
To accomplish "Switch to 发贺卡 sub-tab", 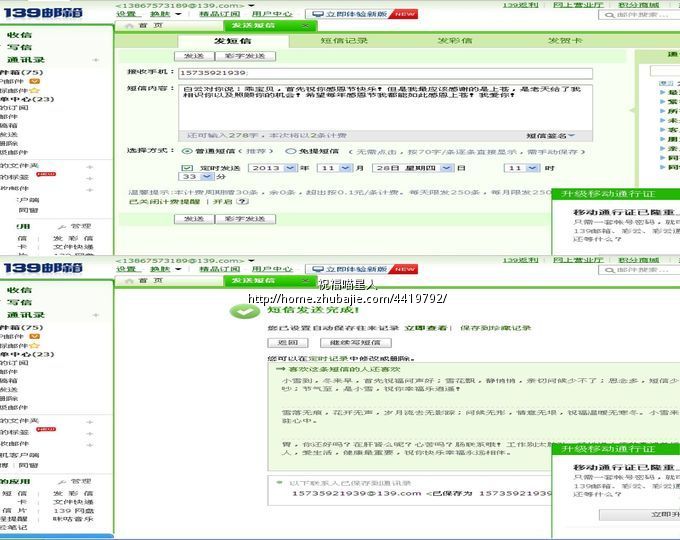I will 565,40.
